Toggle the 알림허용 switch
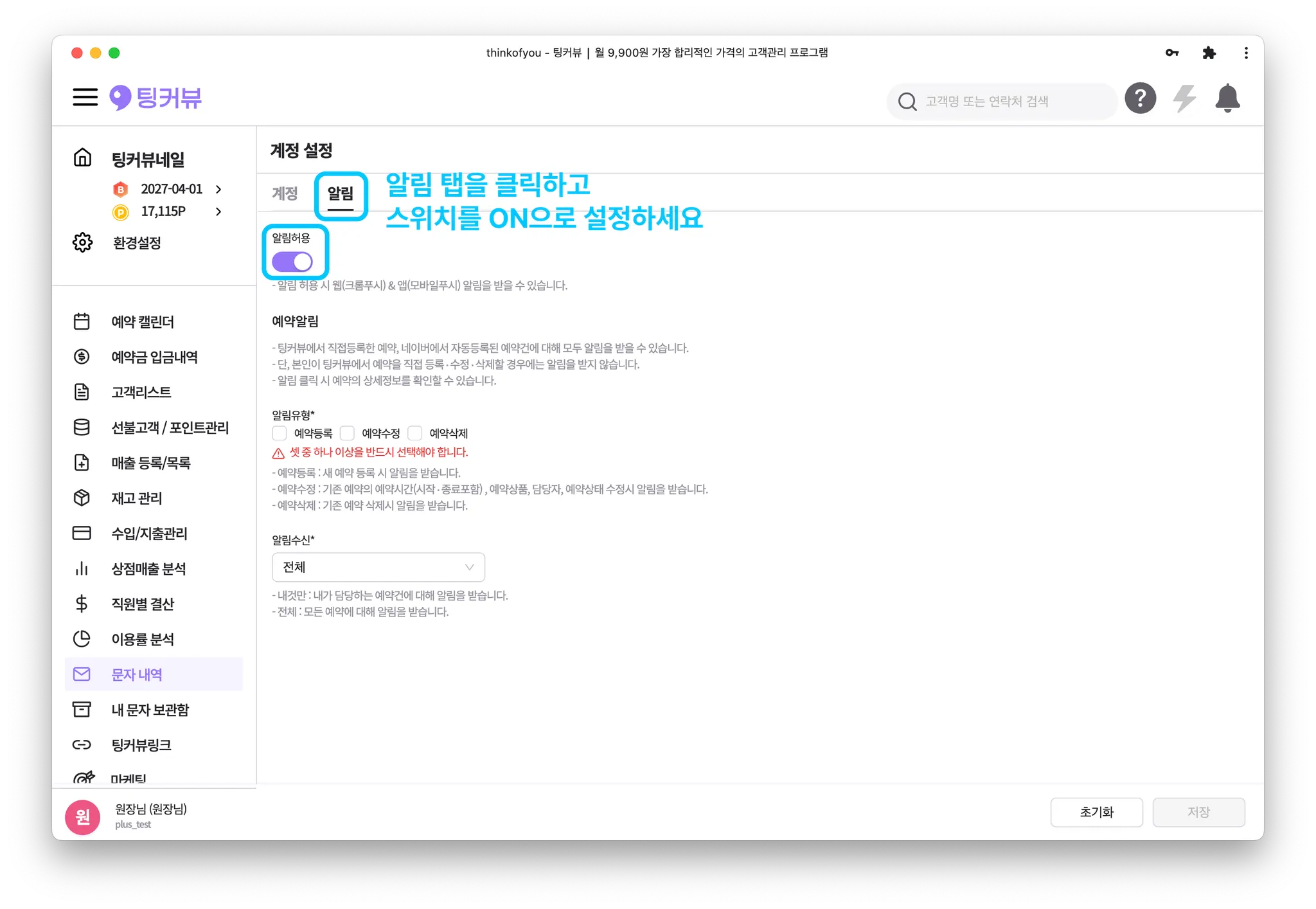The width and height of the screenshot is (1316, 909). click(x=292, y=262)
